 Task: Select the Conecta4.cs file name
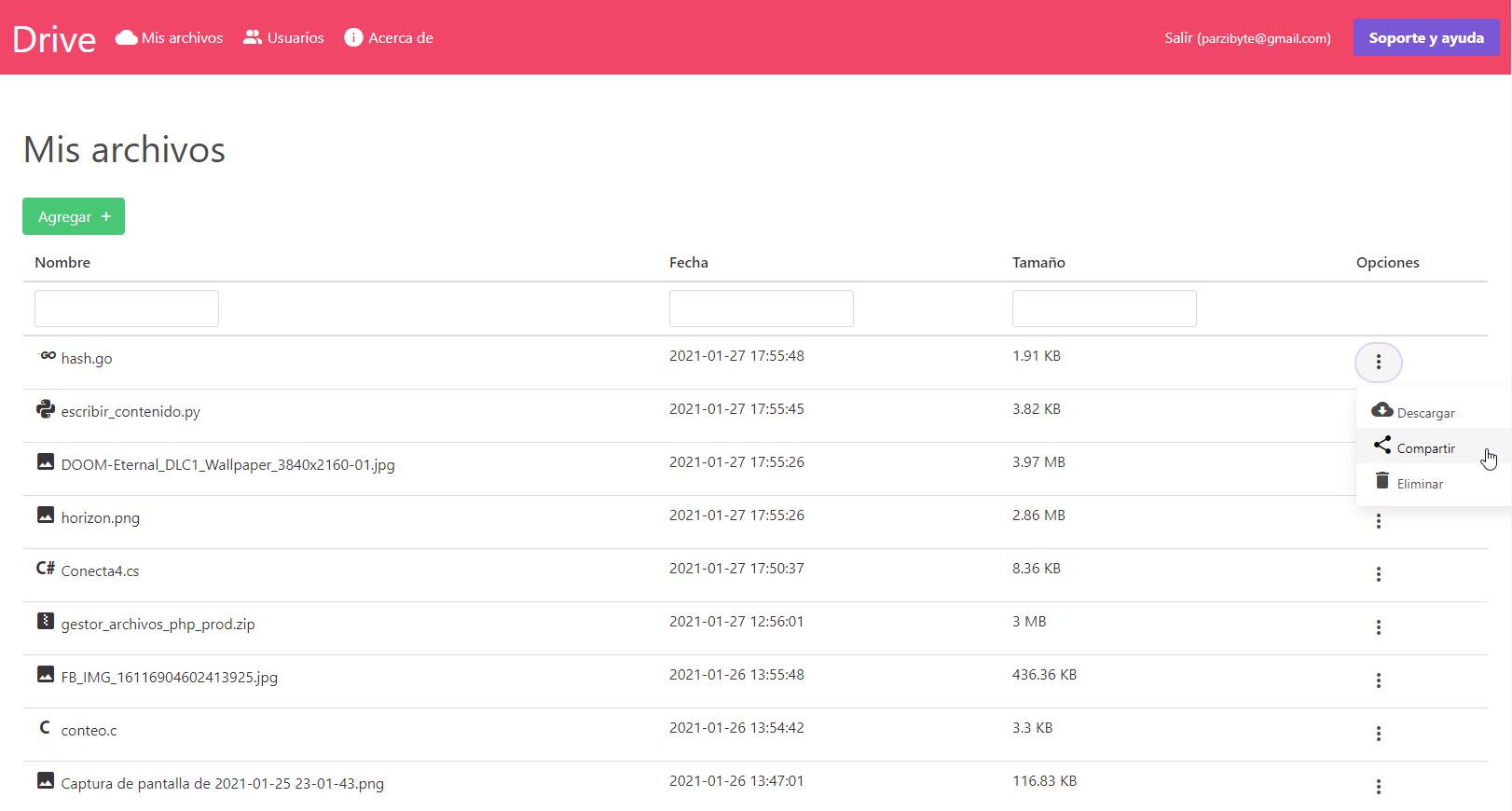(100, 570)
